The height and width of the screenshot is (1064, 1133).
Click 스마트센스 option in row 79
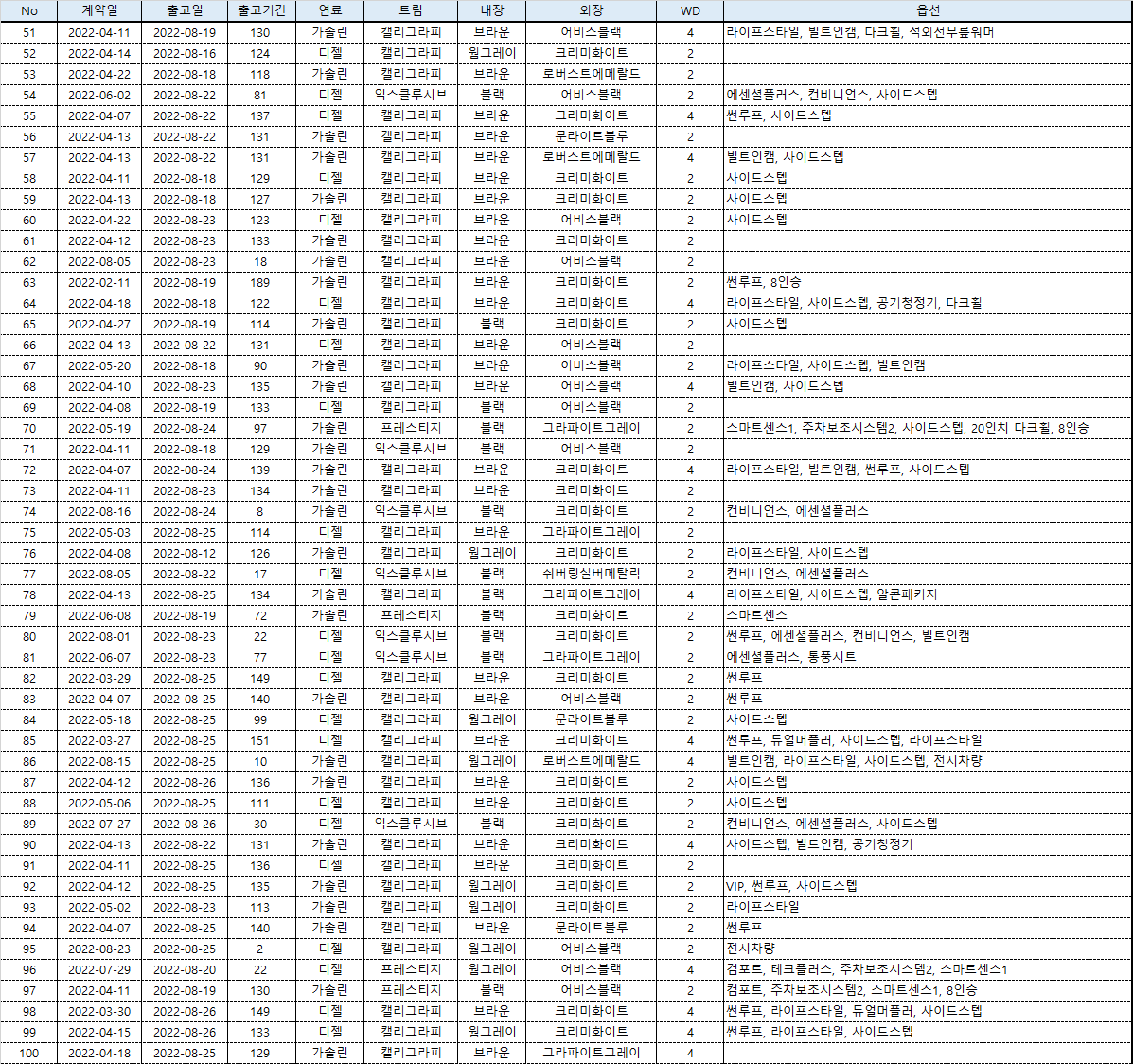(x=756, y=616)
